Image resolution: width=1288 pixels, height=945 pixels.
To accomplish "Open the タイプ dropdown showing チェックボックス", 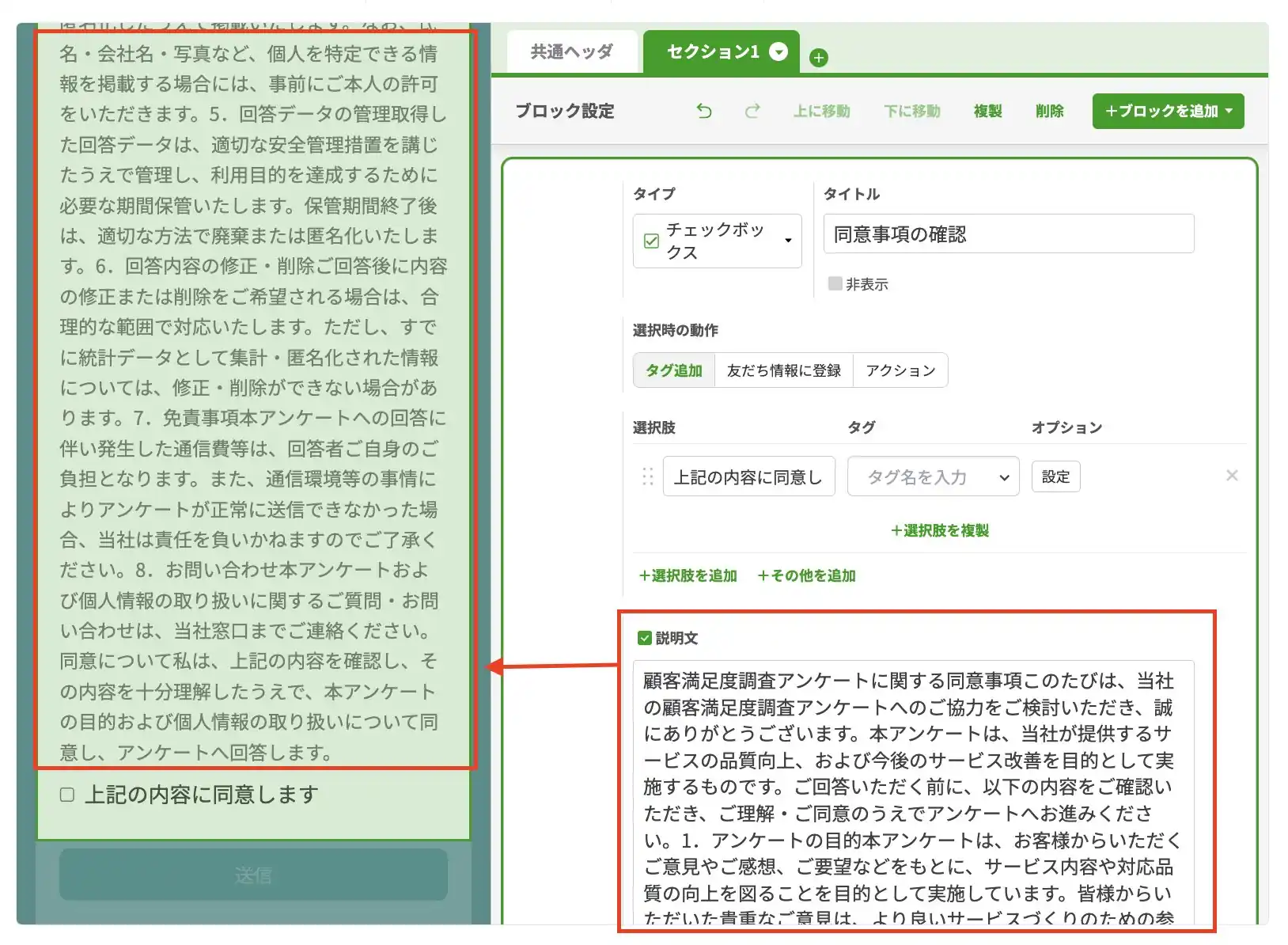I will pyautogui.click(x=718, y=241).
